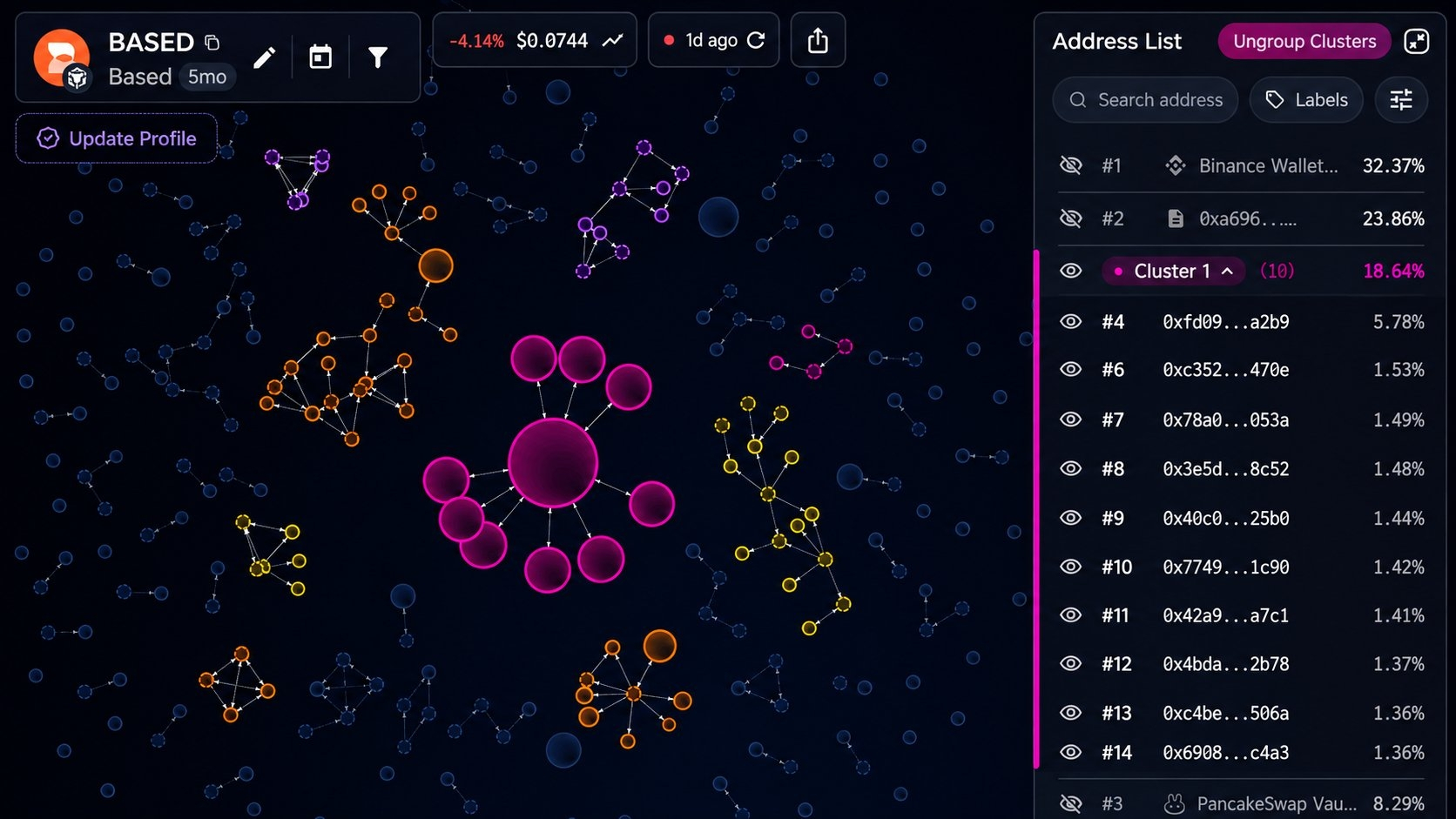Viewport: 1456px width, 819px height.
Task: Toggle visibility of Cluster 1
Action: pos(1070,271)
